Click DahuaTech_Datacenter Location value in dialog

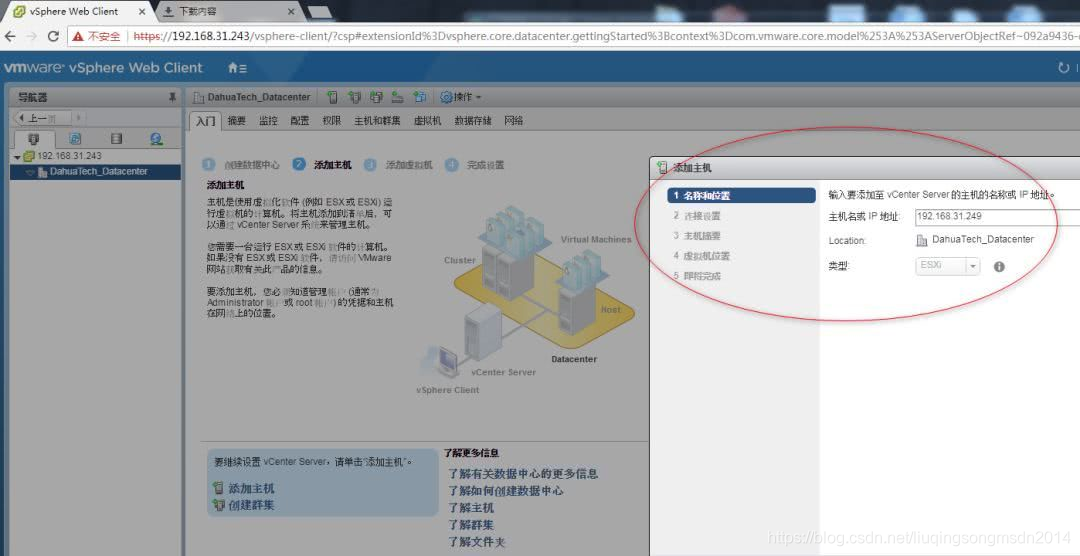[982, 240]
